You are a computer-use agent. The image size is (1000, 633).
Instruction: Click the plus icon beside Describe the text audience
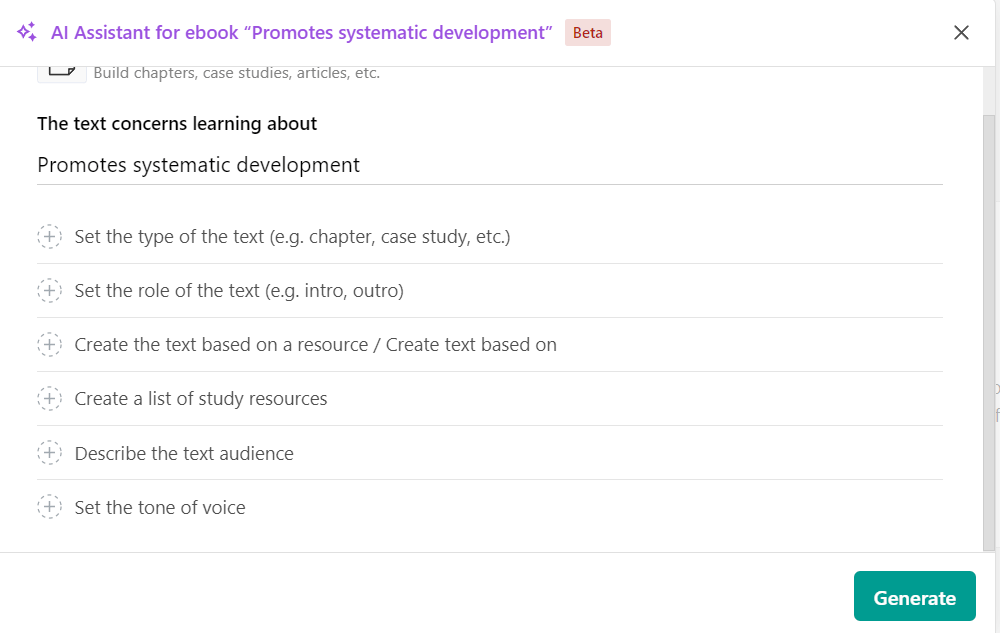click(49, 453)
